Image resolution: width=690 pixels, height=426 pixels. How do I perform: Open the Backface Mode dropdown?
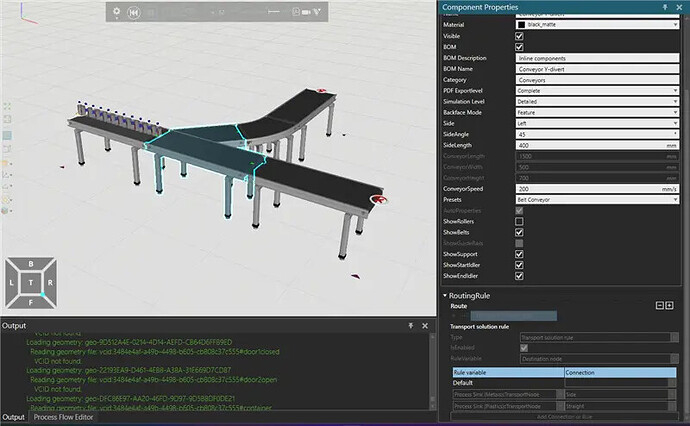click(597, 113)
